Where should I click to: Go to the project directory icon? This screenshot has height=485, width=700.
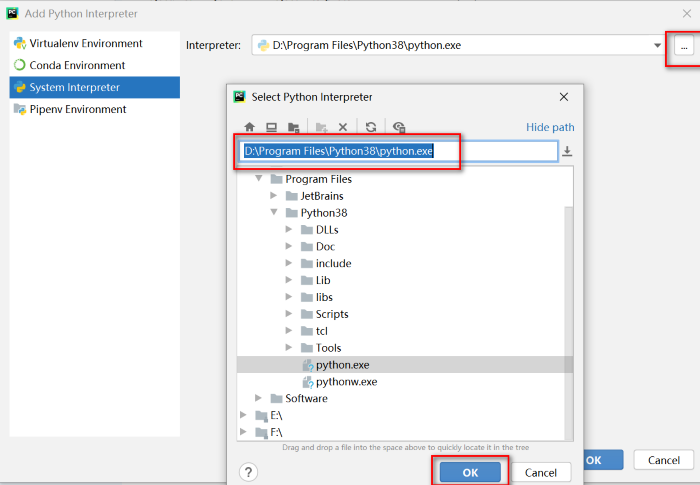click(x=293, y=127)
